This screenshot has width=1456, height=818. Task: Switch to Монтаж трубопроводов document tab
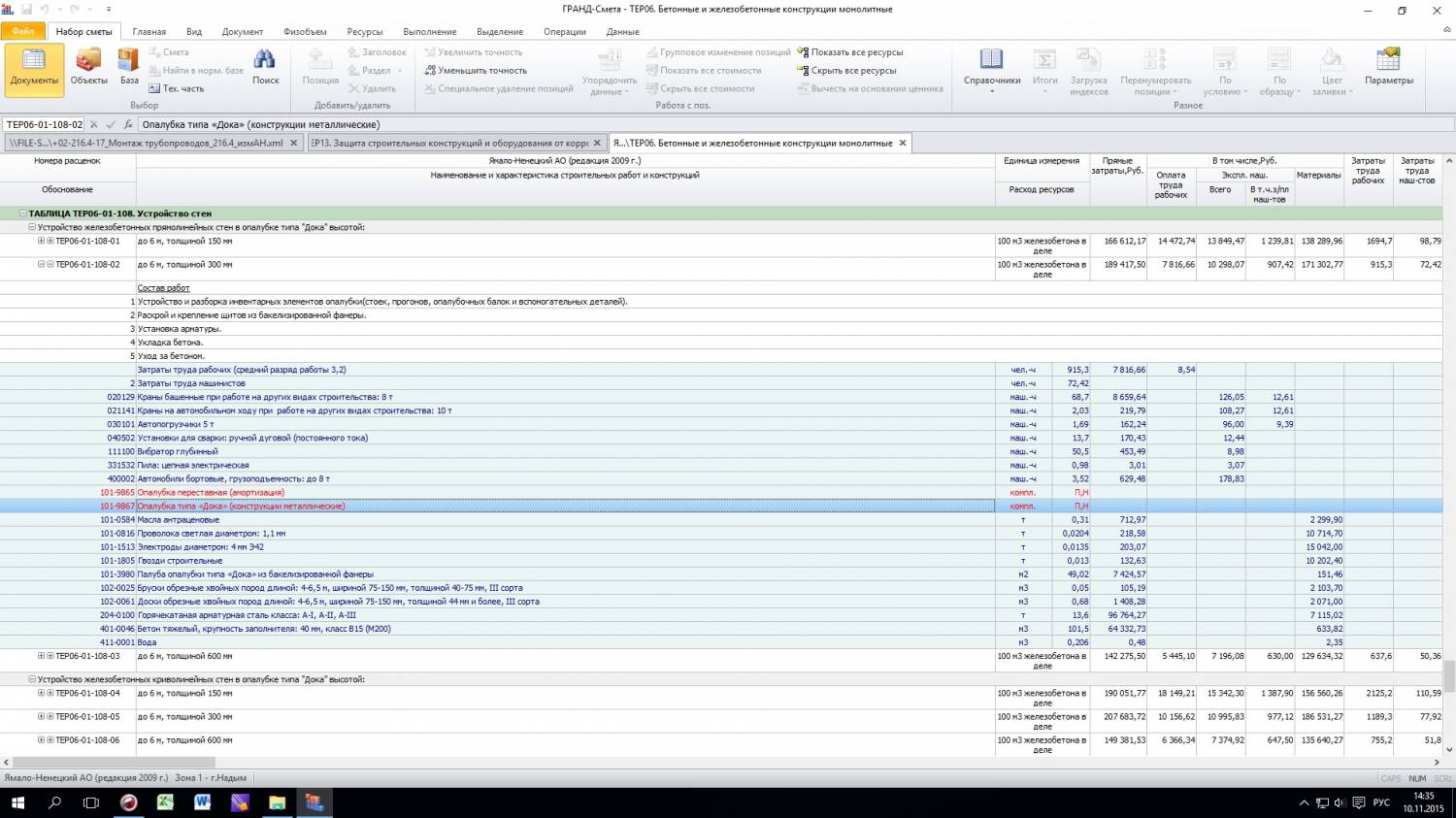click(146, 143)
